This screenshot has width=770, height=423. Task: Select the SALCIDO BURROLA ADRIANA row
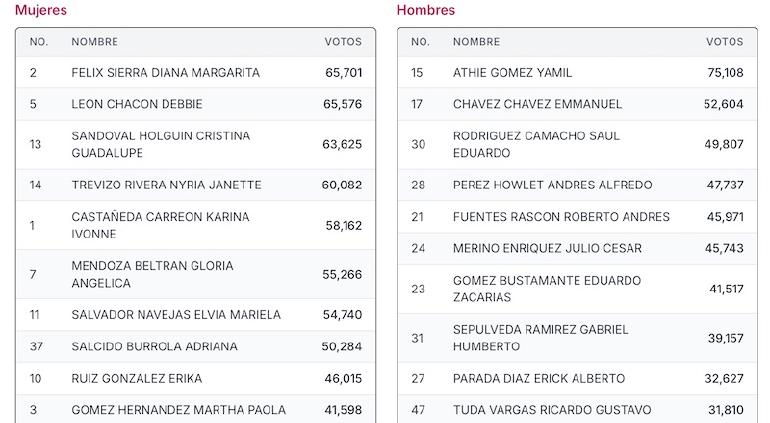[x=195, y=347]
